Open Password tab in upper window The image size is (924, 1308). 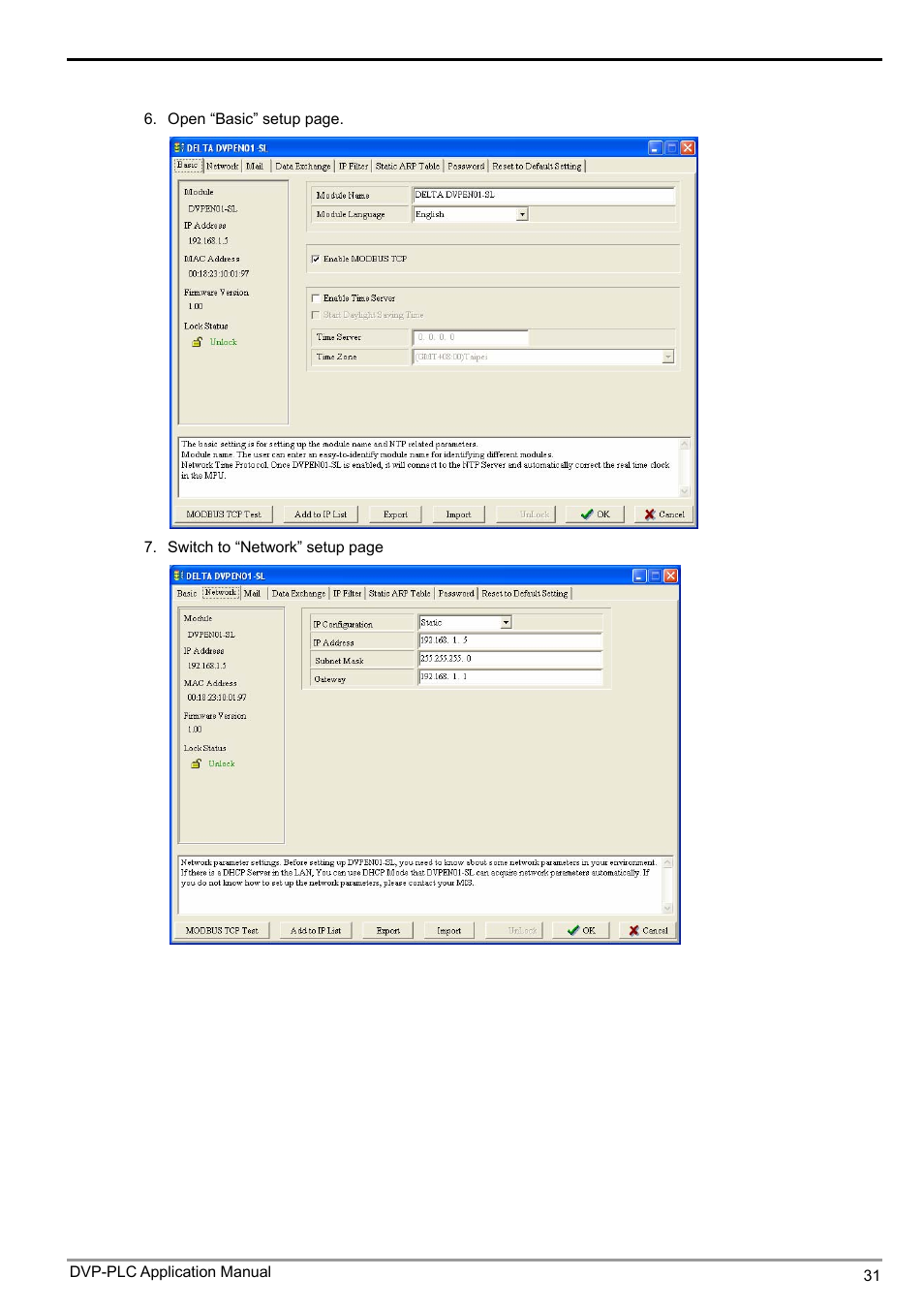(466, 167)
